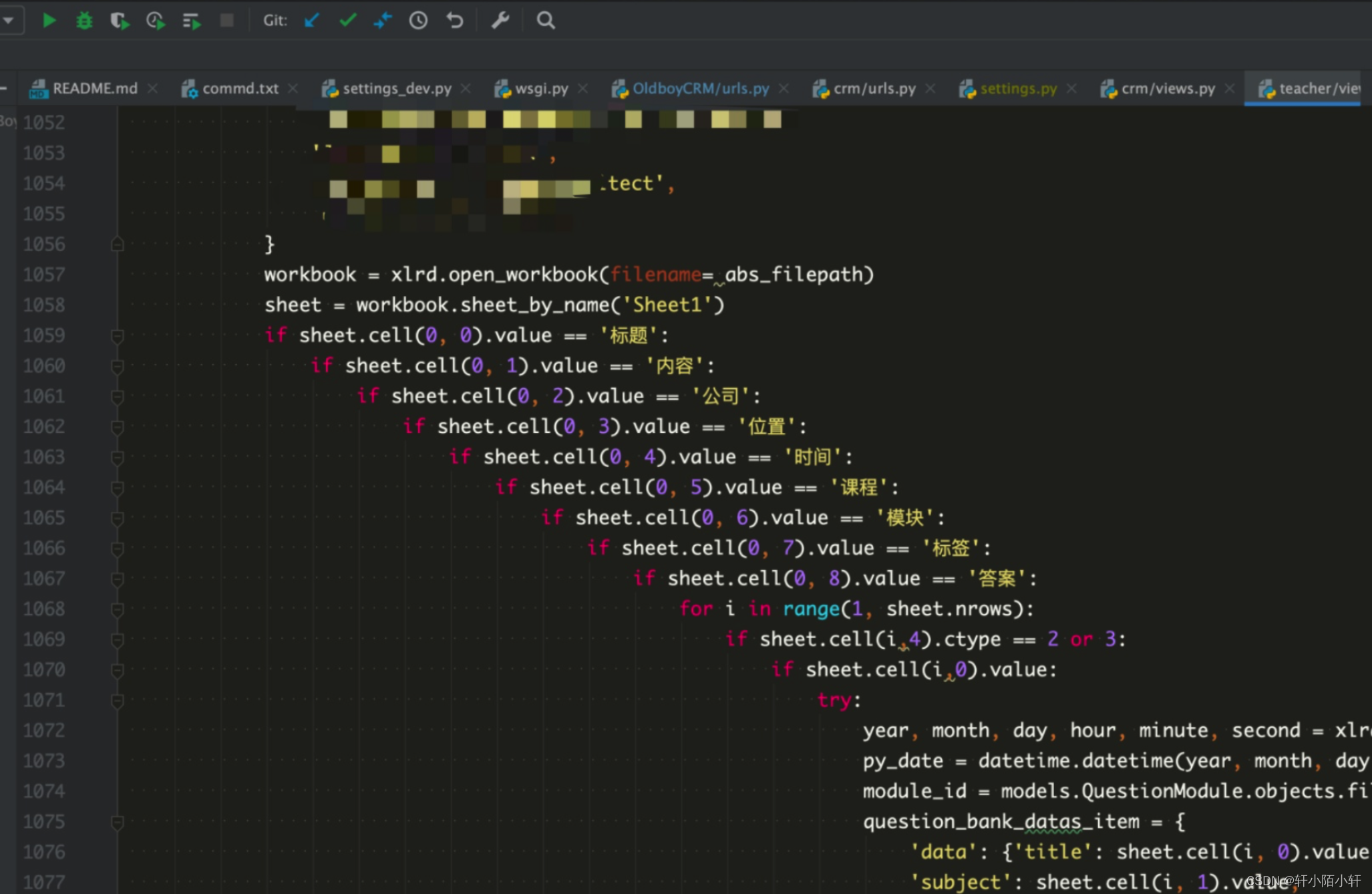Close the crm/views.py tab
The height and width of the screenshot is (894, 1372).
click(x=1229, y=88)
